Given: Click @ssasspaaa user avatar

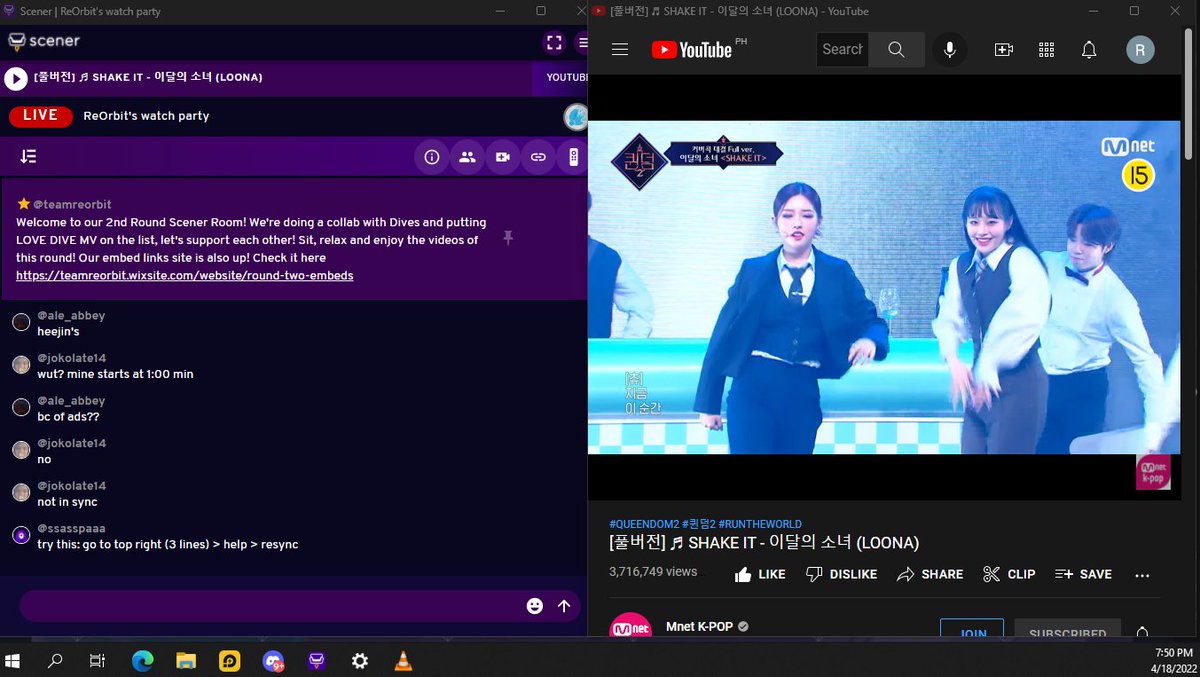Looking at the screenshot, I should click(21, 535).
